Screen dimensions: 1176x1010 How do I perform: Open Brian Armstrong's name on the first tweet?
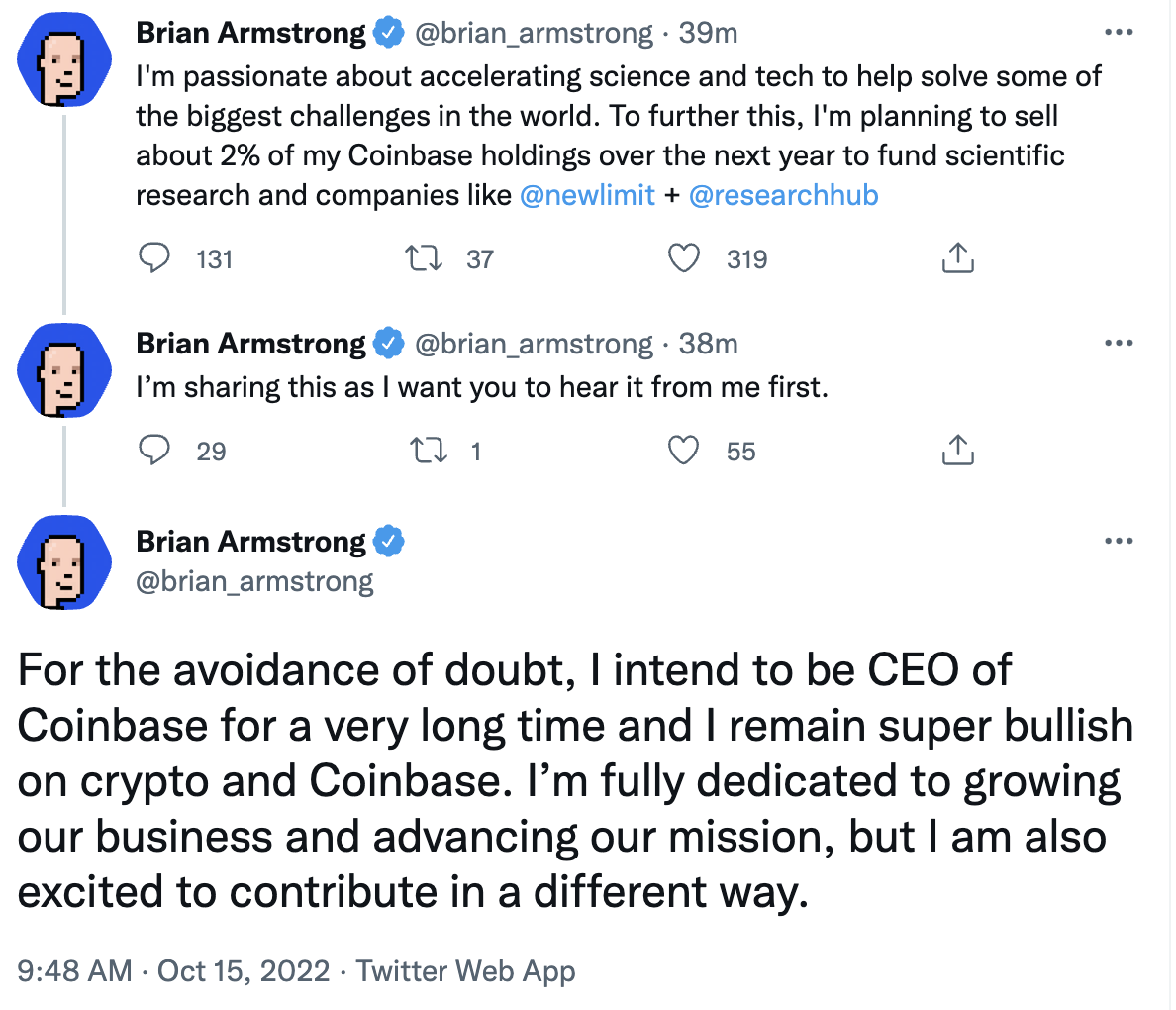pyautogui.click(x=250, y=33)
